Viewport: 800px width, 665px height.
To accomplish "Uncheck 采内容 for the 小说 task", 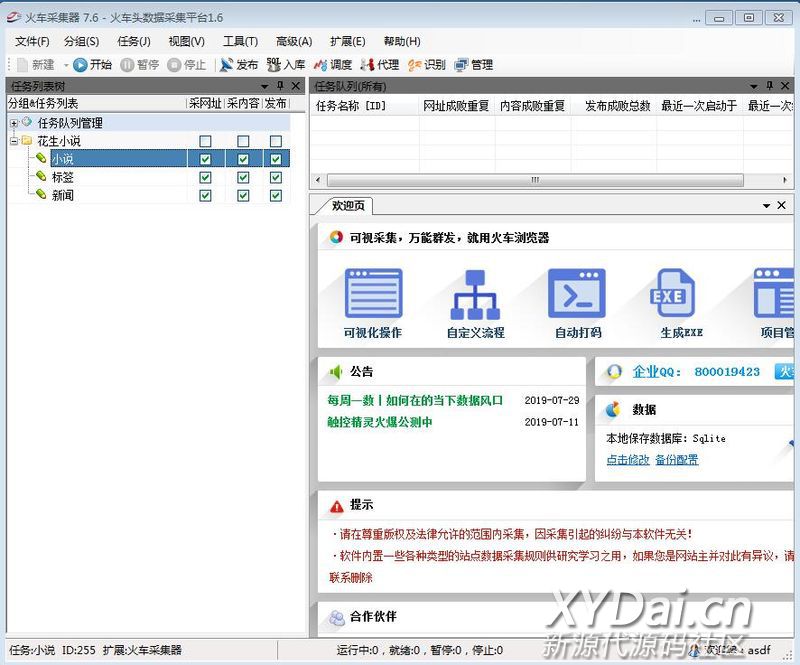I will coord(243,159).
